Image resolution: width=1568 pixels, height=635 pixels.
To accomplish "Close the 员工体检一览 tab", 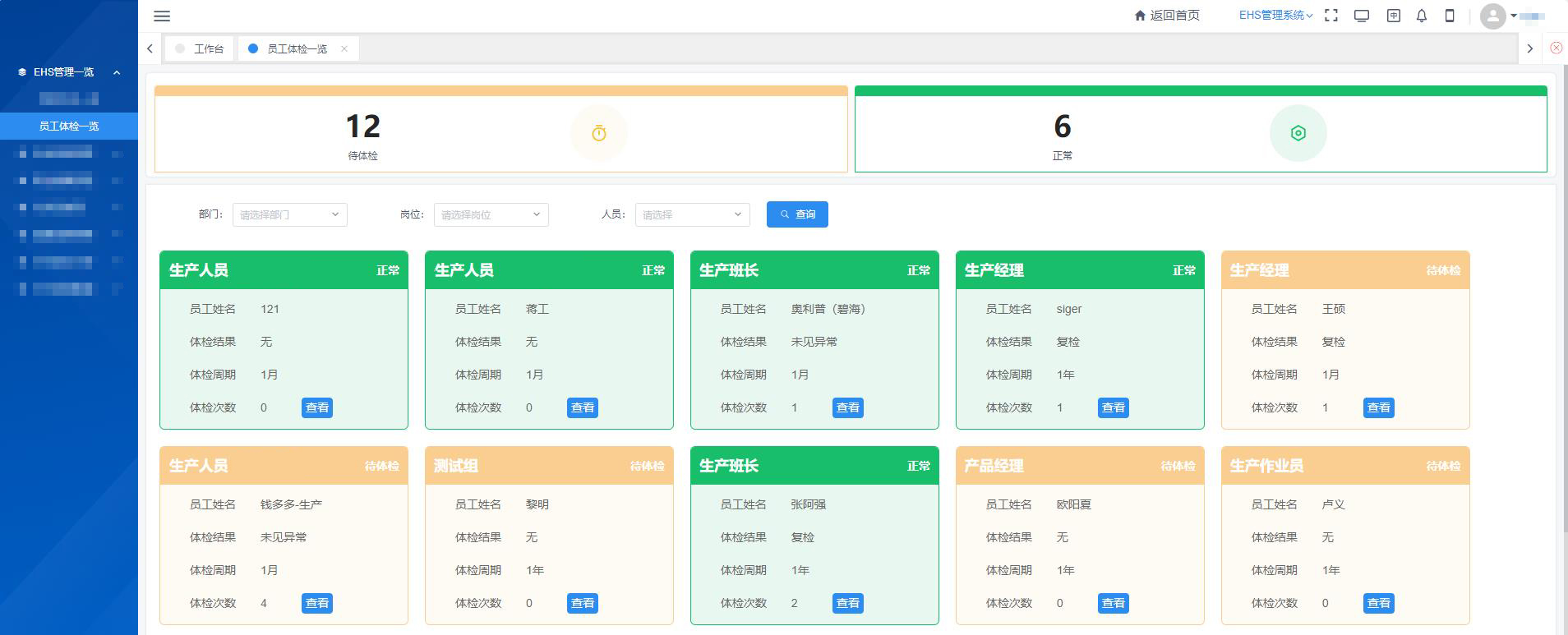I will (x=344, y=49).
